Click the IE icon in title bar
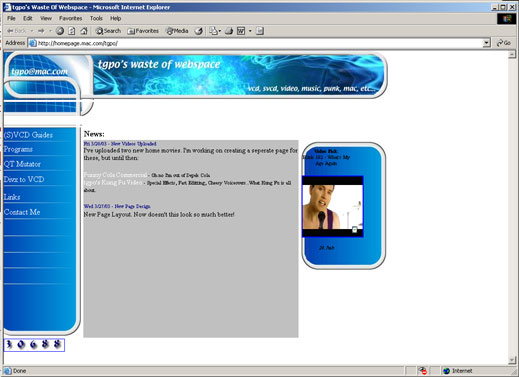 pos(7,7)
